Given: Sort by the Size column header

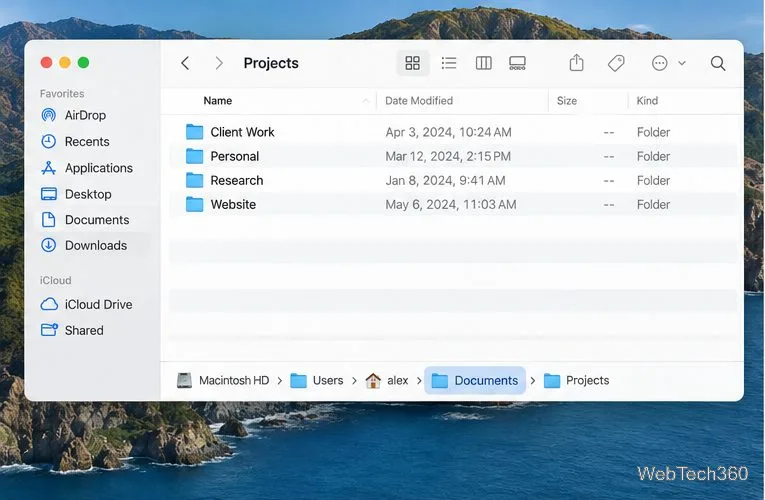Looking at the screenshot, I should [x=567, y=100].
